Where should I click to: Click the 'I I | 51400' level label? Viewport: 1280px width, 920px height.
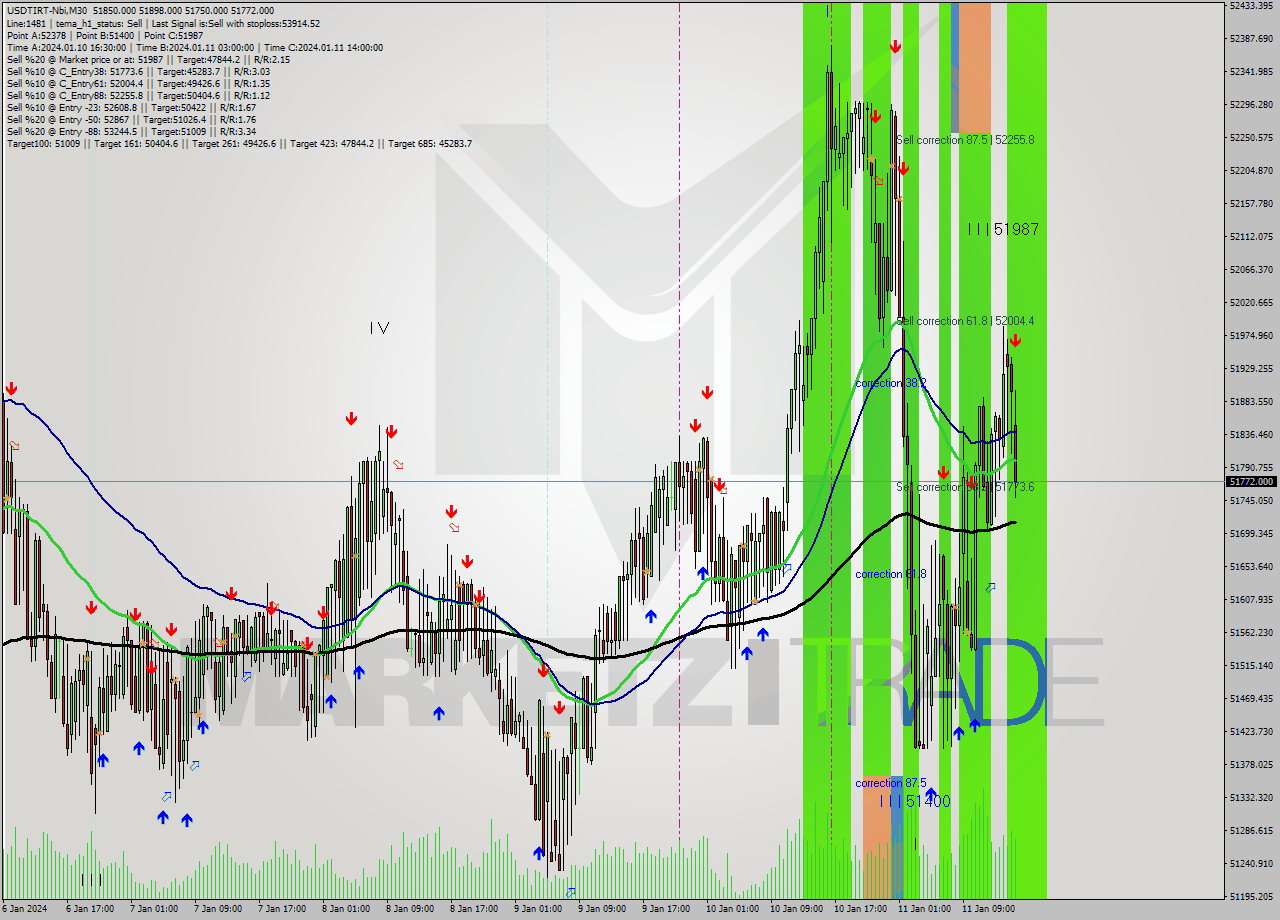[915, 801]
